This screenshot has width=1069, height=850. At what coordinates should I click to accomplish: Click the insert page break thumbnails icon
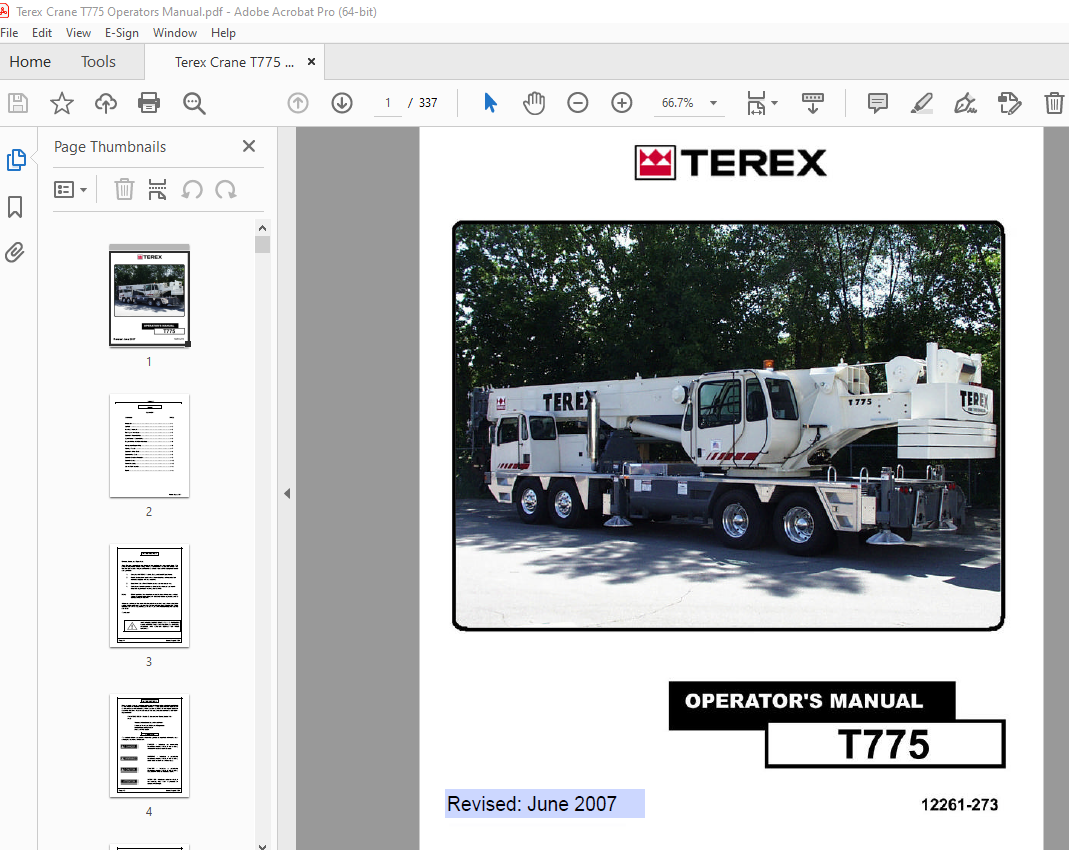[157, 189]
